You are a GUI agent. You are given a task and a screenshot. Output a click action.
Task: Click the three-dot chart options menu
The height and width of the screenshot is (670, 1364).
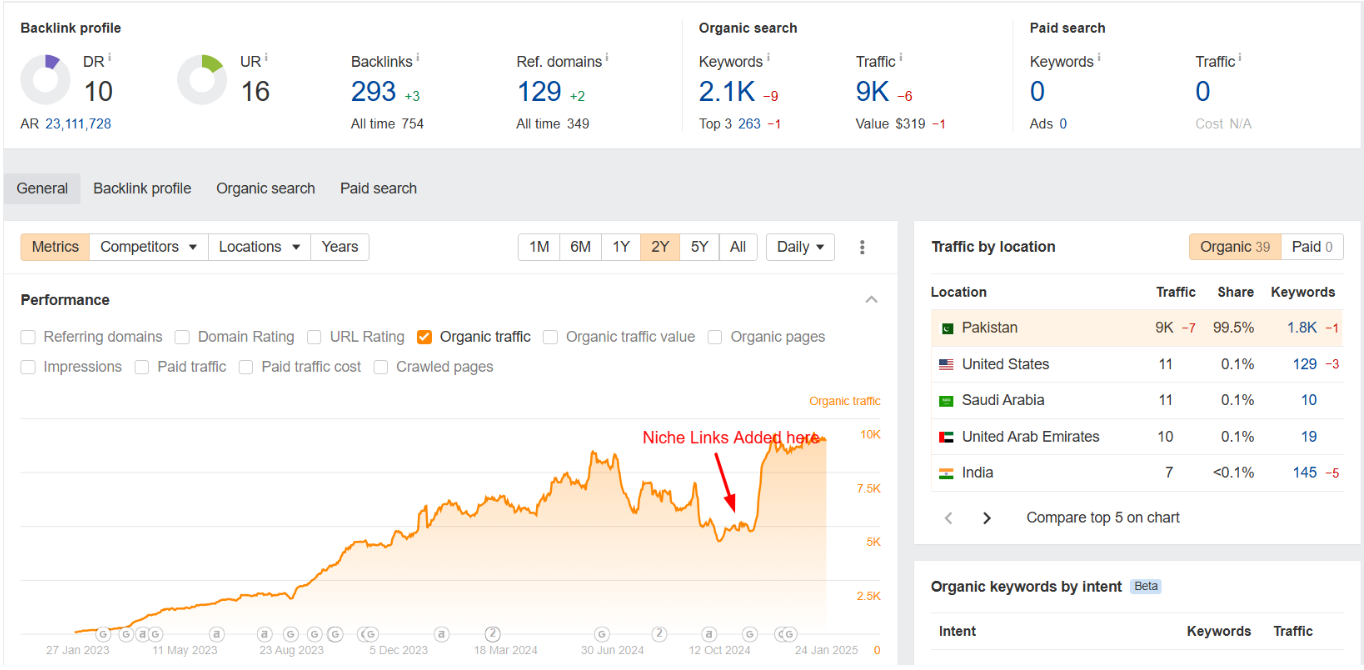click(x=862, y=247)
